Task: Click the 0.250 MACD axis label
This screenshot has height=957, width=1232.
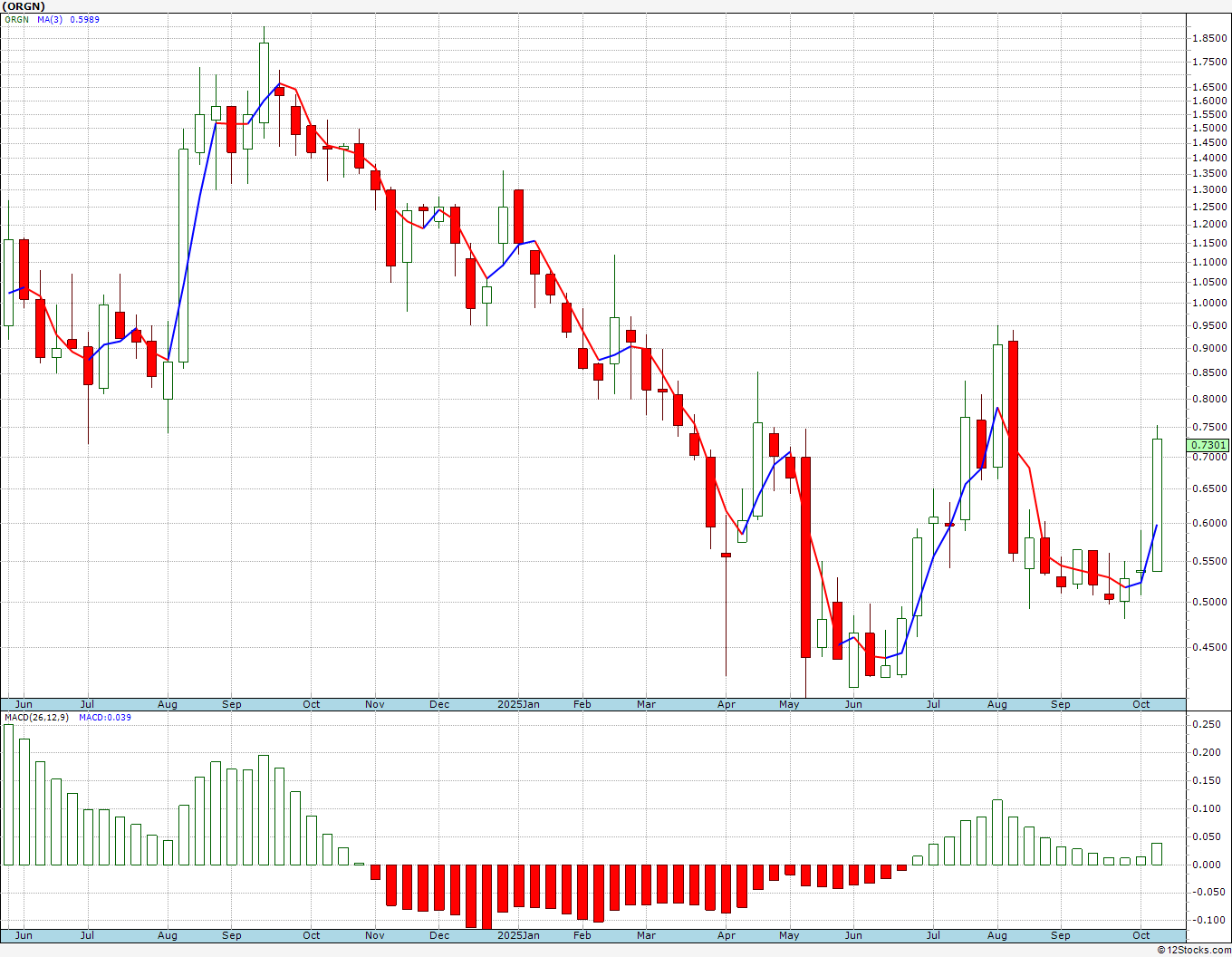Action: [x=1207, y=724]
